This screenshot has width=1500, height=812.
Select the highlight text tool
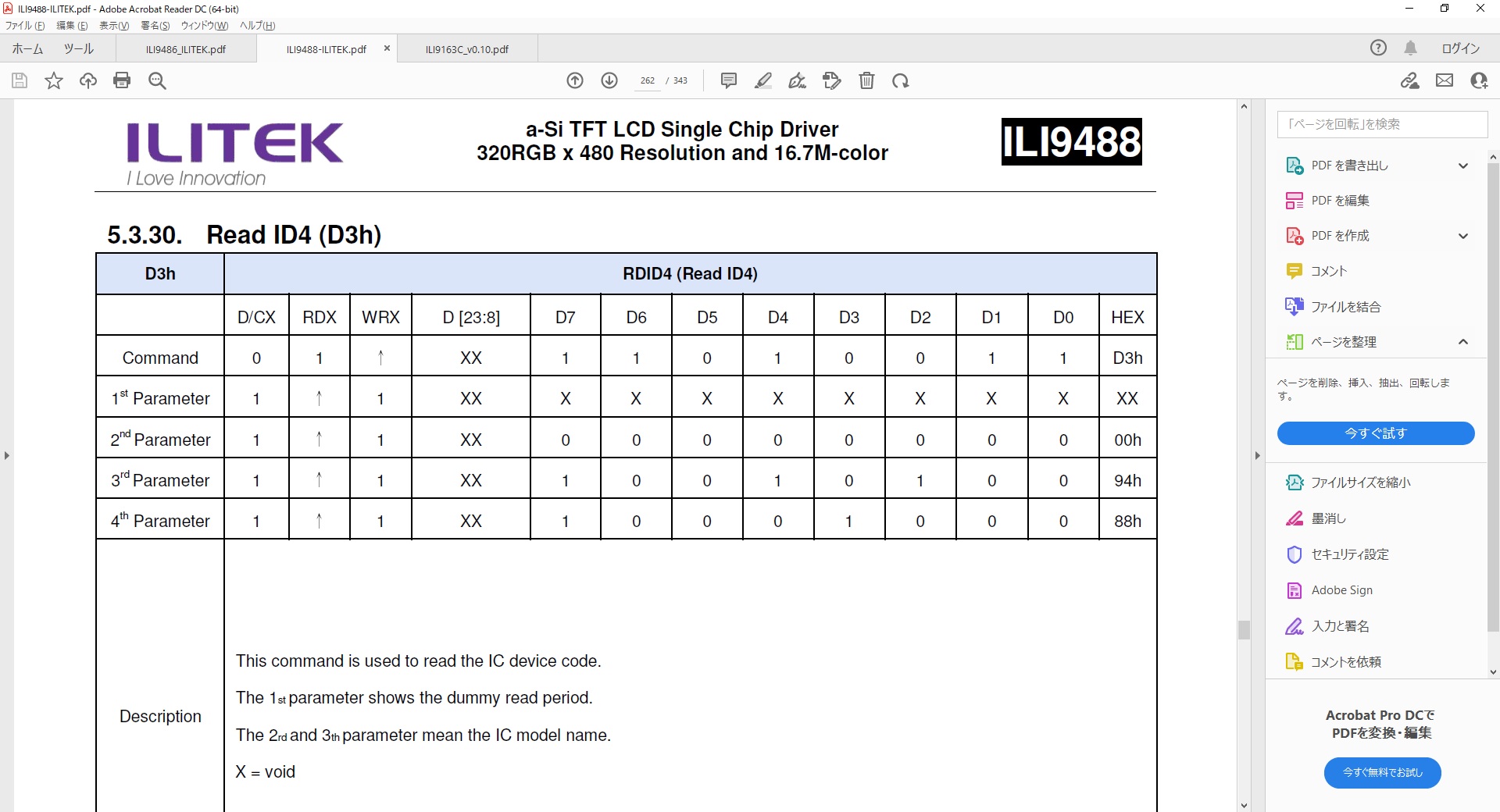point(762,80)
